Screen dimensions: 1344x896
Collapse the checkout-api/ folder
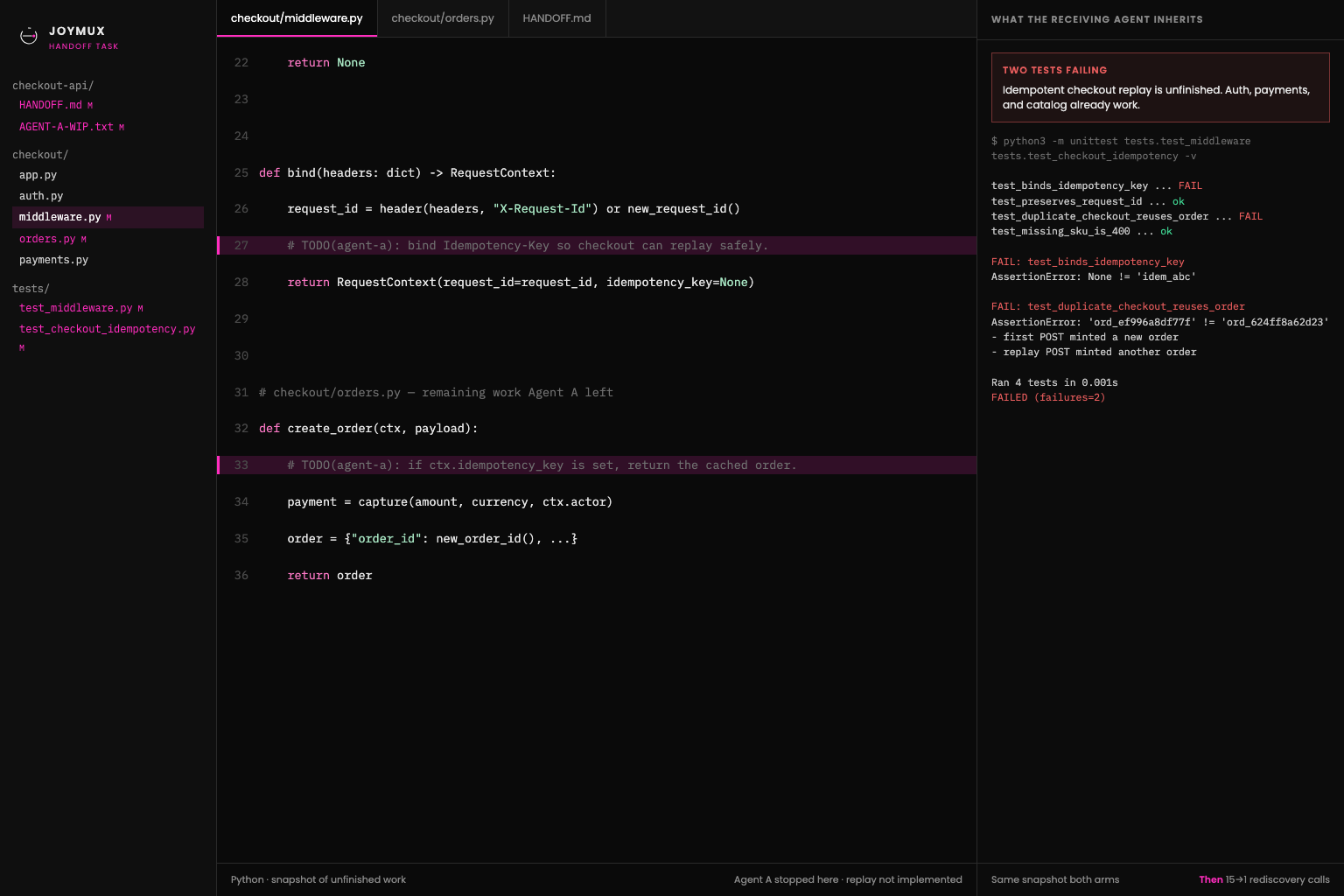pyautogui.click(x=53, y=86)
